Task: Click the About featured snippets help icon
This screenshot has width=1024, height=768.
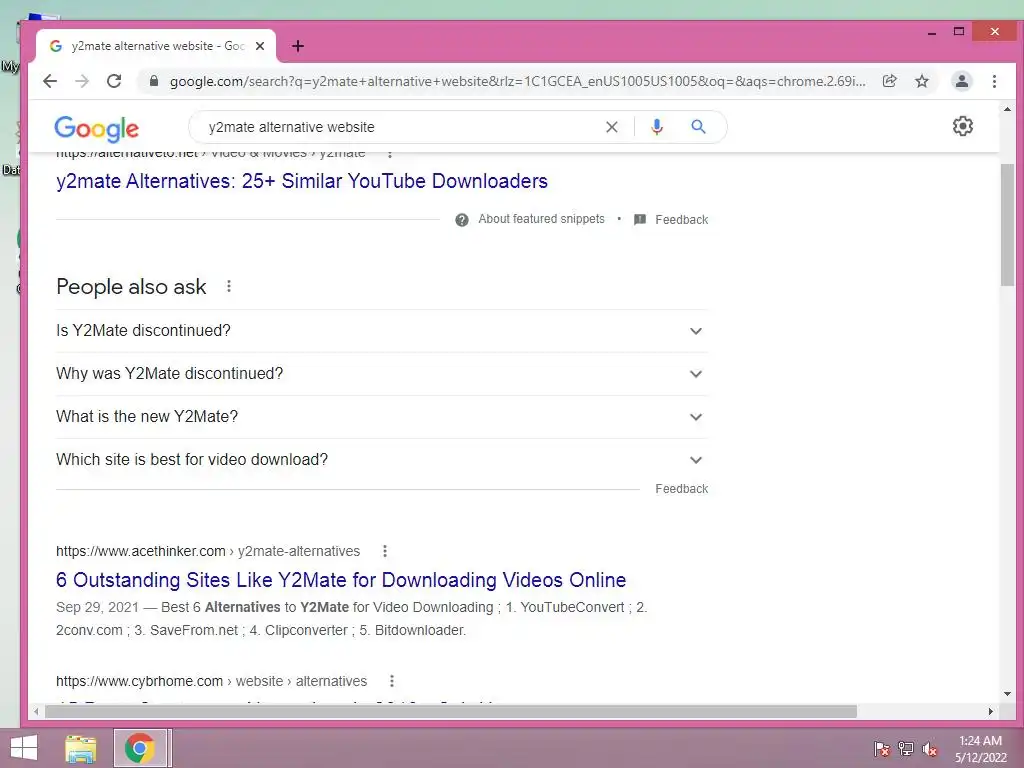Action: click(x=462, y=220)
